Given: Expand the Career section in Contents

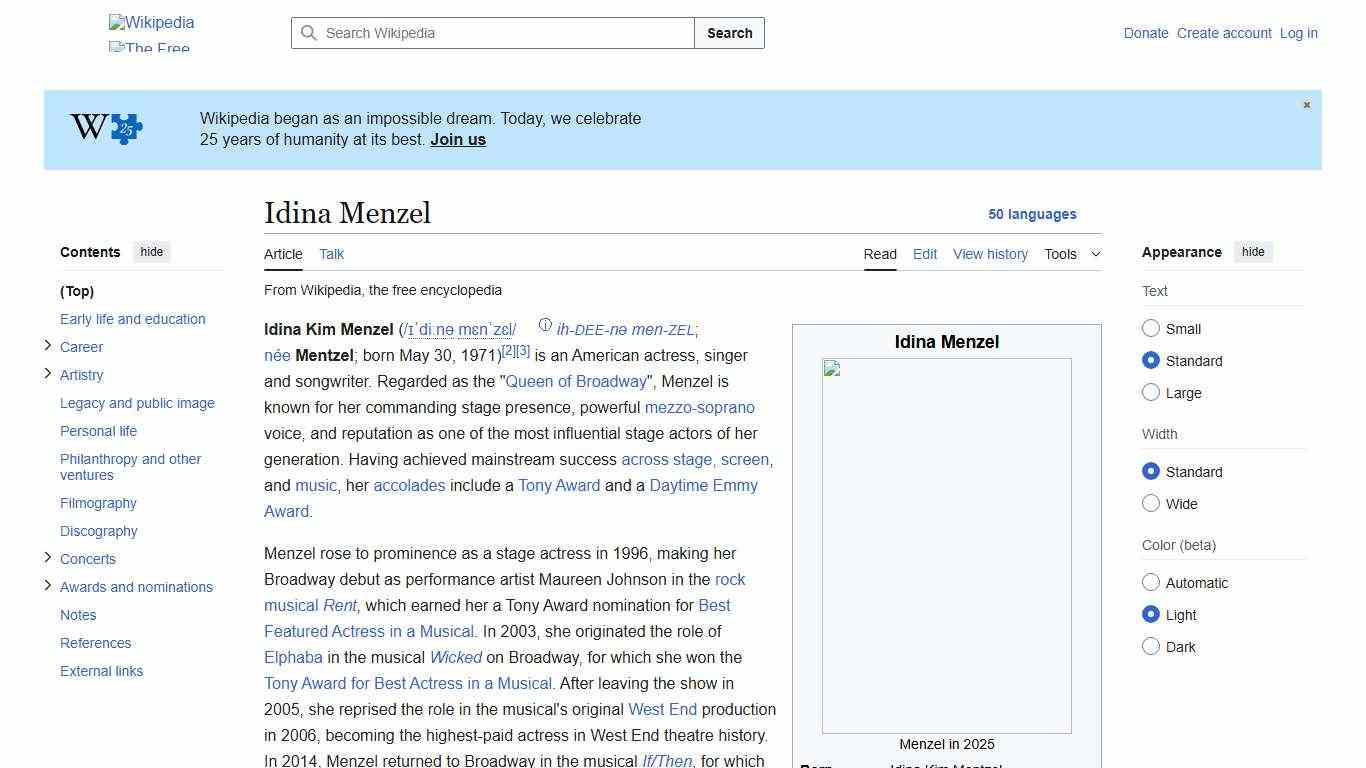Looking at the screenshot, I should coord(47,345).
